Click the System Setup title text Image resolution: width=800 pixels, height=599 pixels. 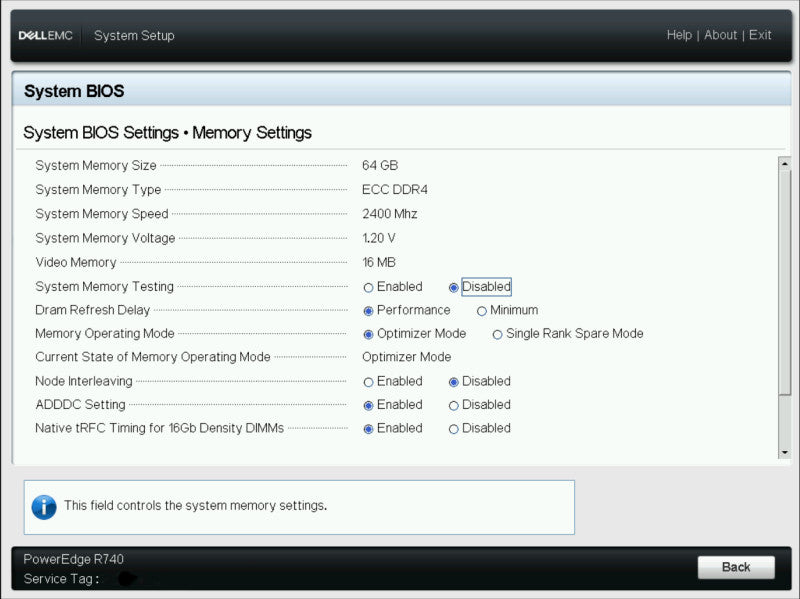point(134,35)
